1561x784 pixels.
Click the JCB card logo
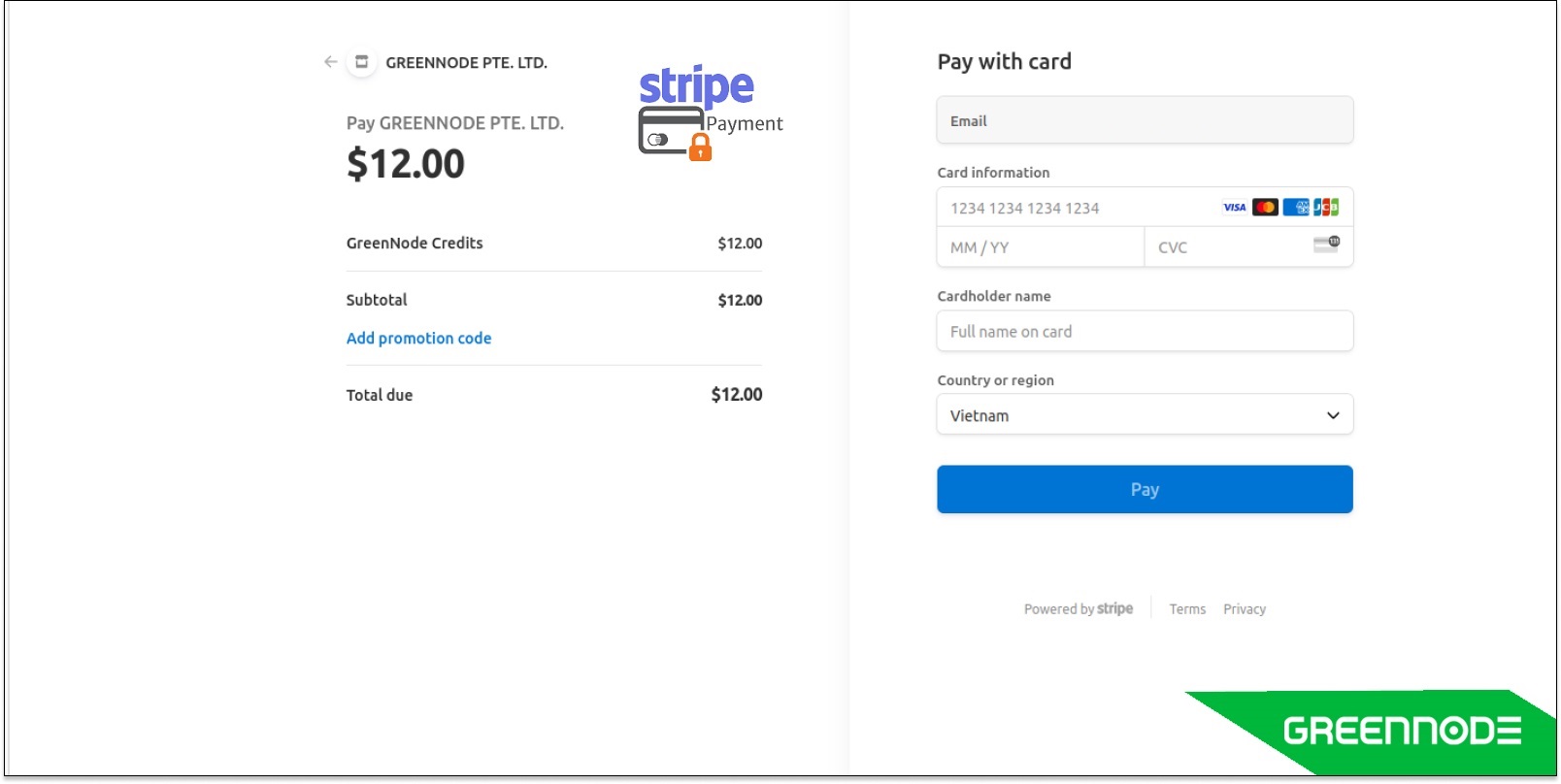1326,207
